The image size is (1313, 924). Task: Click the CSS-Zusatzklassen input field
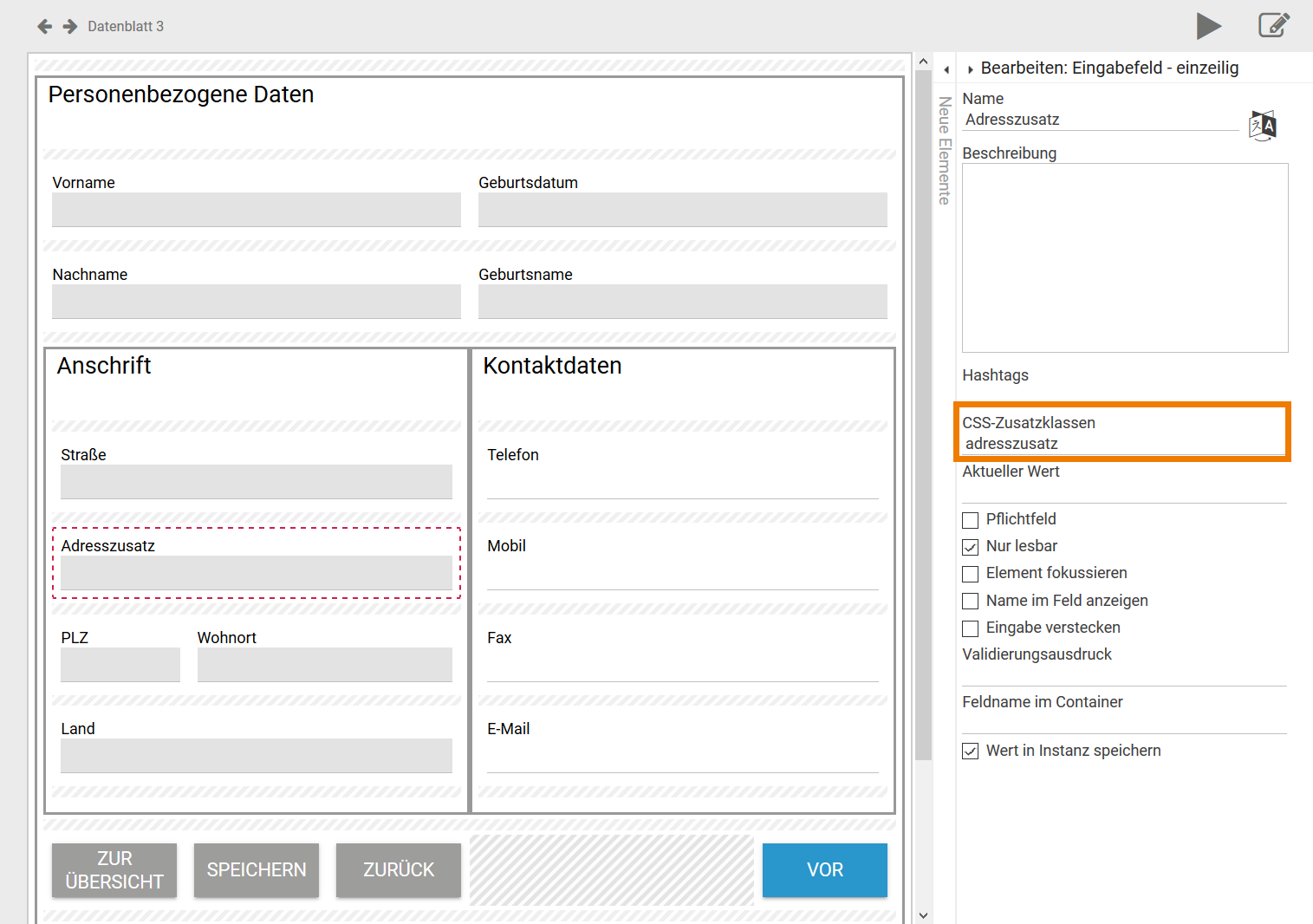pyautogui.click(x=1122, y=444)
